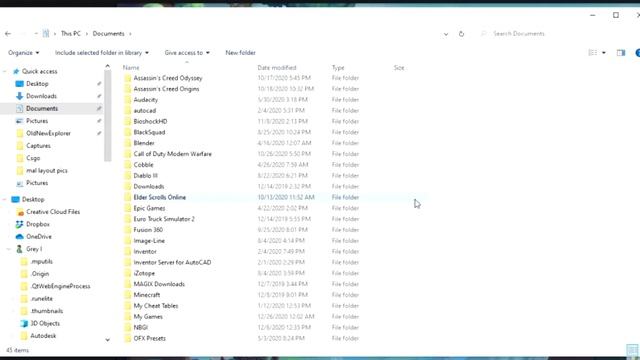Image resolution: width=640 pixels, height=360 pixels.
Task: Click the Assassin's Creed Odyssey folder icon
Action: 128,78
